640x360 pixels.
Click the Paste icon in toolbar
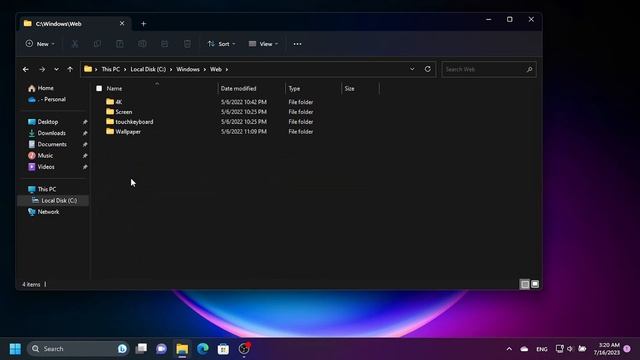[x=120, y=44]
